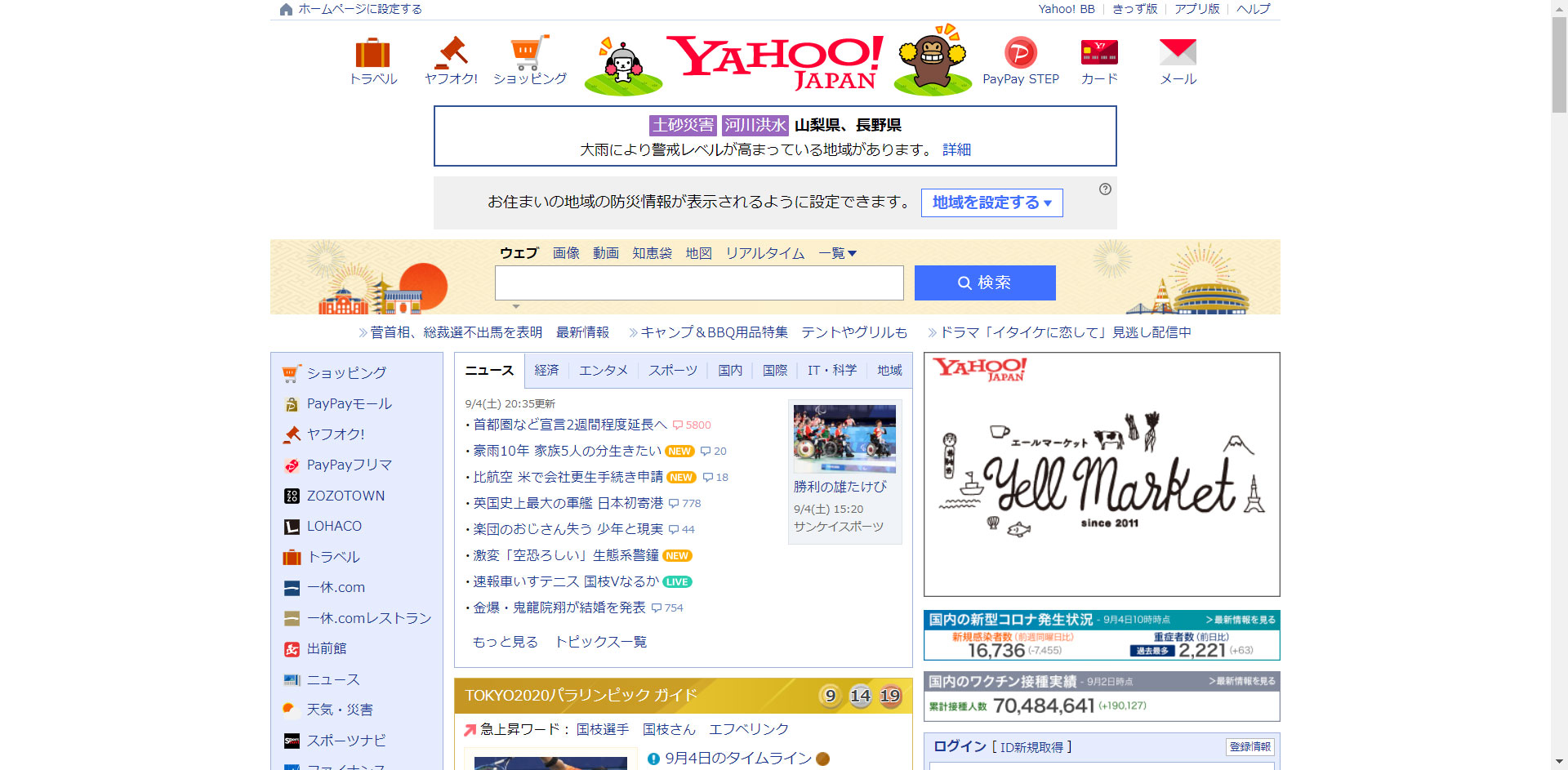Click the sidebar 天気・災害 icon
Screen dimensions: 1568x770
(x=289, y=710)
